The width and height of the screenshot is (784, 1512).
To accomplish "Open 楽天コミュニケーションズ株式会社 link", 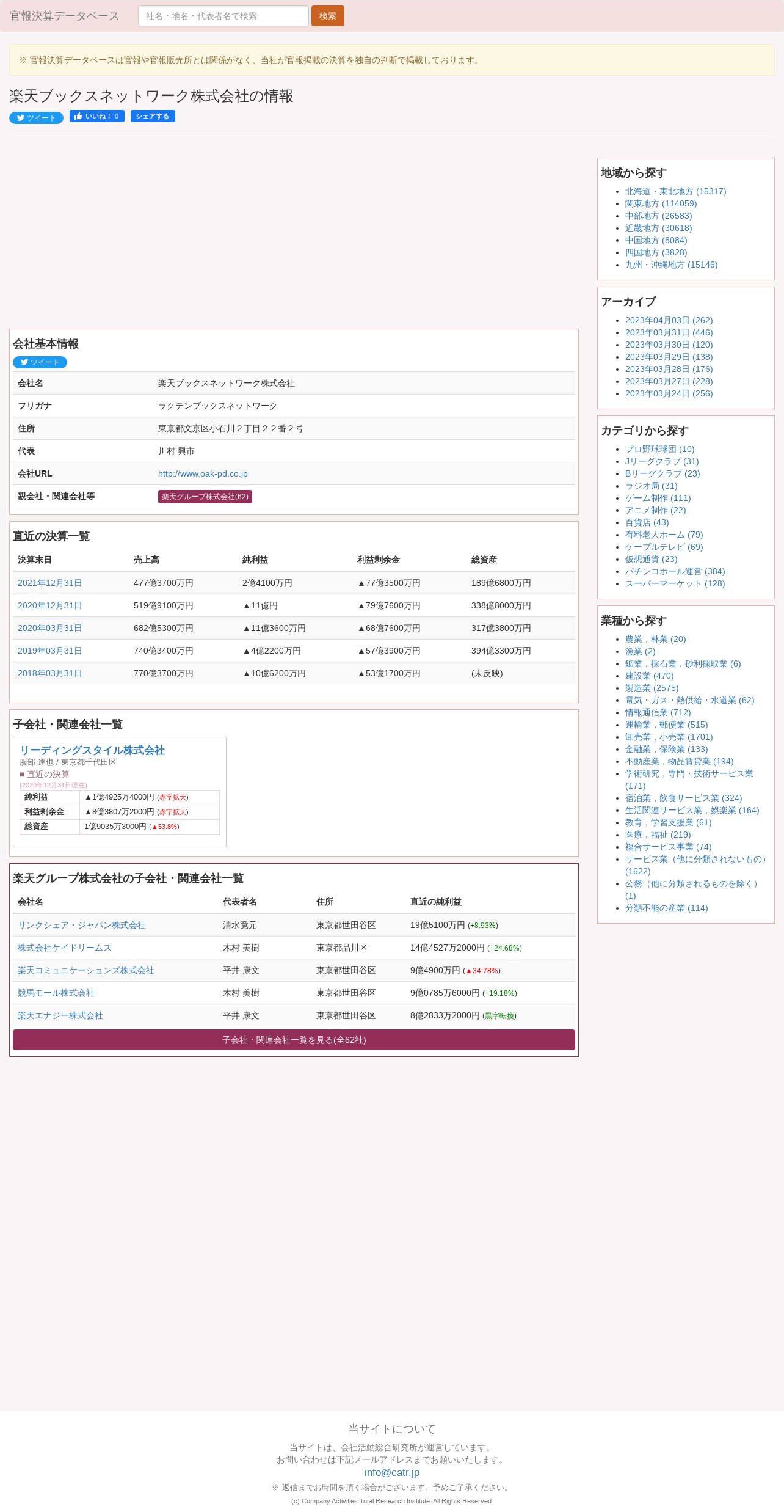I will pos(86,970).
